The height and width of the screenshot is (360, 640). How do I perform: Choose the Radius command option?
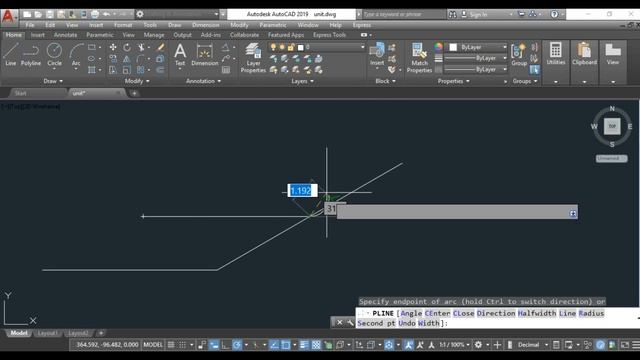click(x=591, y=313)
